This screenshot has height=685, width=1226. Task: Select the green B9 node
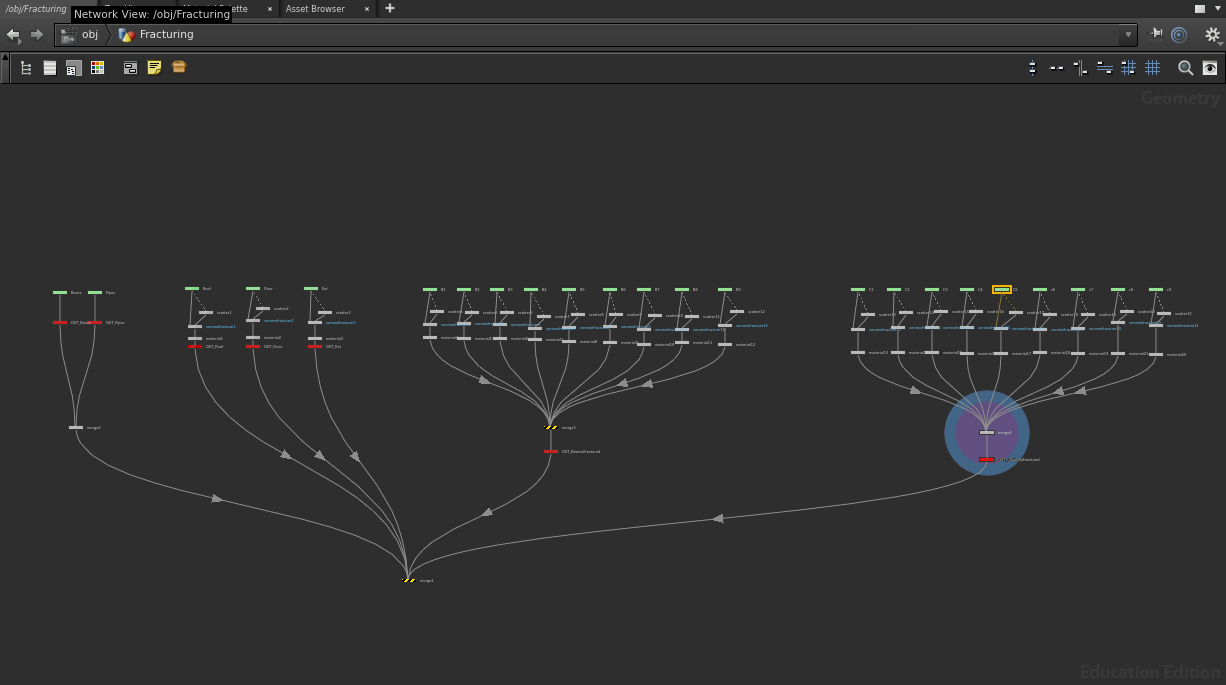(725, 289)
